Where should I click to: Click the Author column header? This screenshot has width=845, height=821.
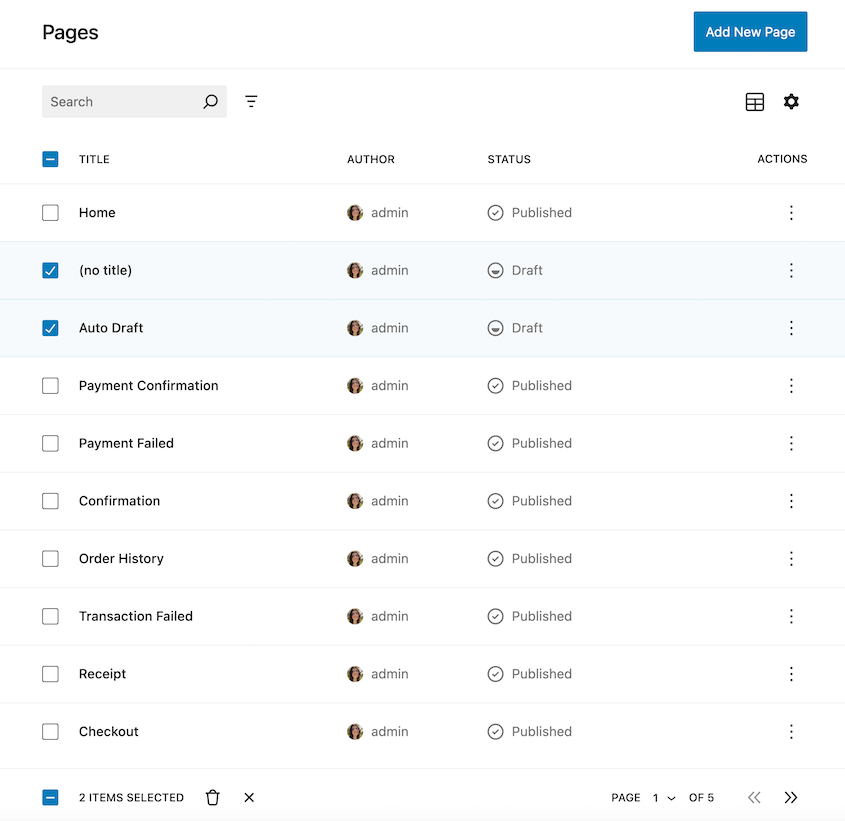click(371, 159)
